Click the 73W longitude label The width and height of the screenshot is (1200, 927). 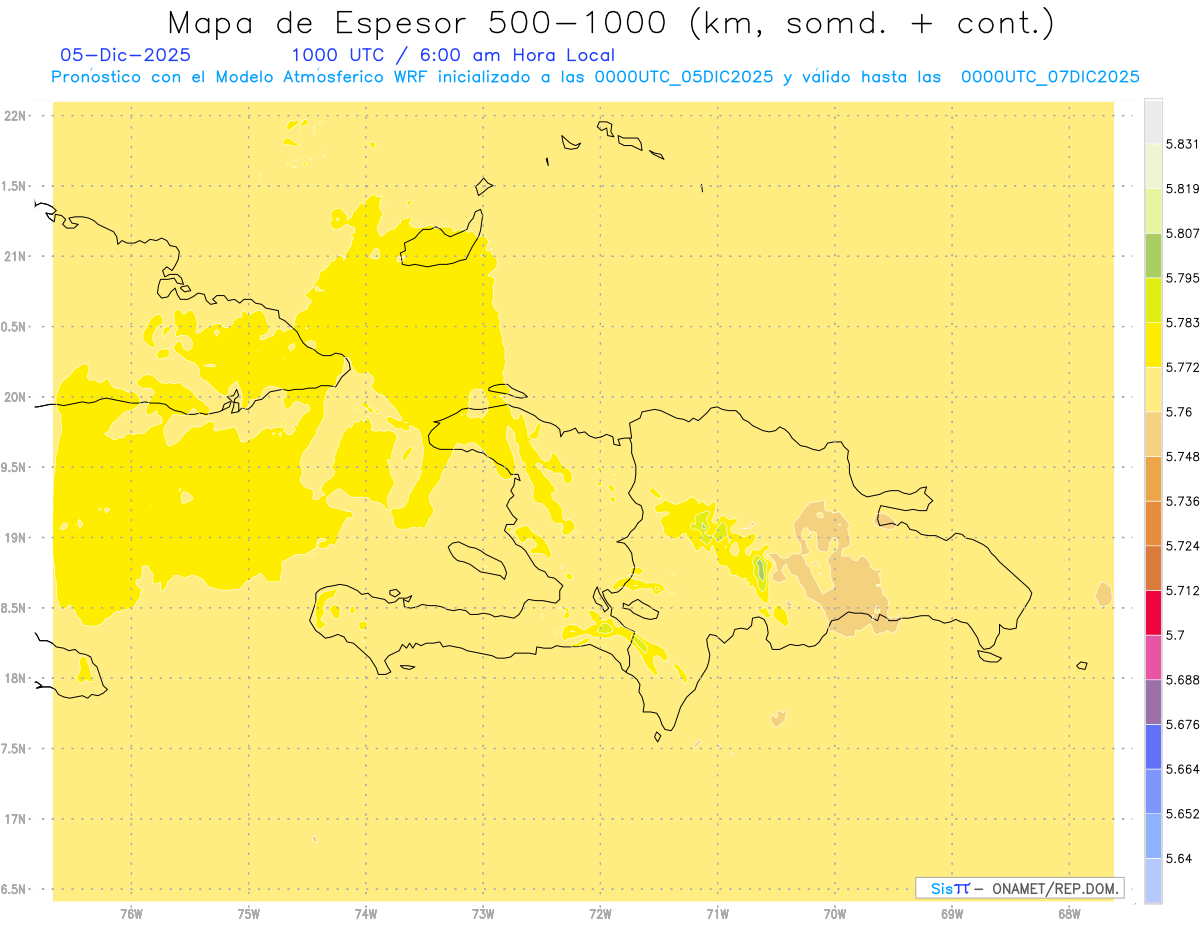click(483, 914)
